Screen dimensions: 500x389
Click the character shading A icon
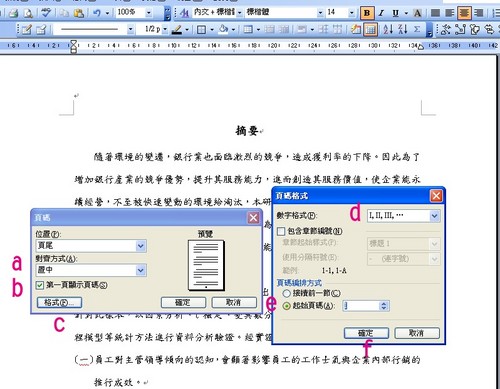point(417,13)
